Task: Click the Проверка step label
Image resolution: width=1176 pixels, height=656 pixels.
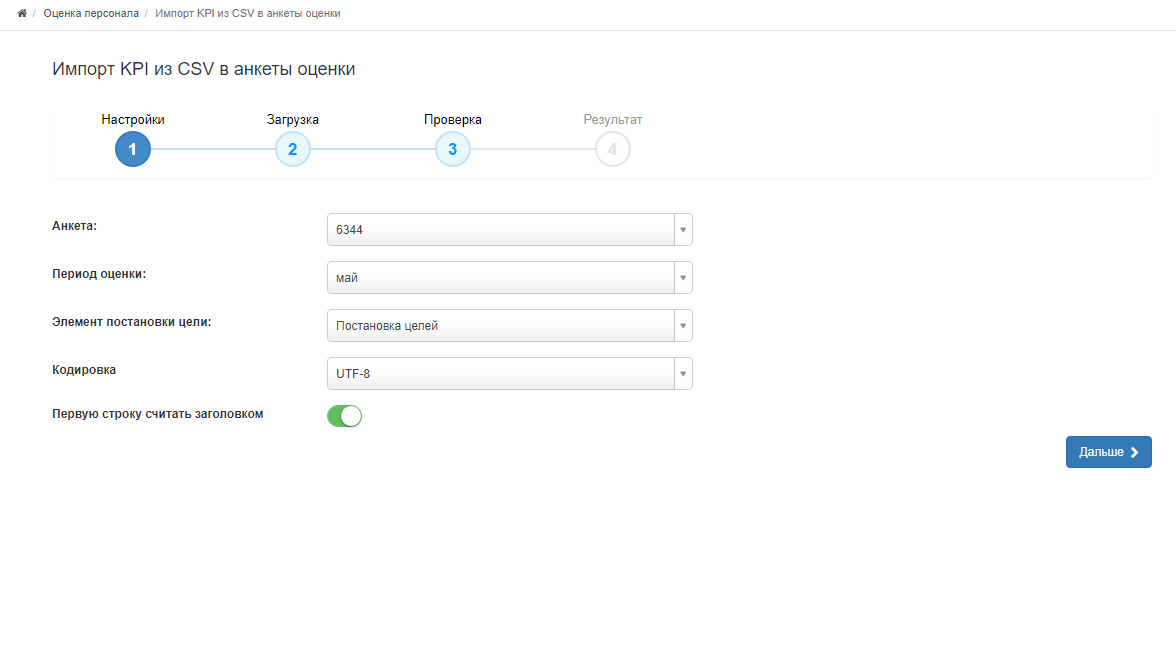Action: [452, 119]
